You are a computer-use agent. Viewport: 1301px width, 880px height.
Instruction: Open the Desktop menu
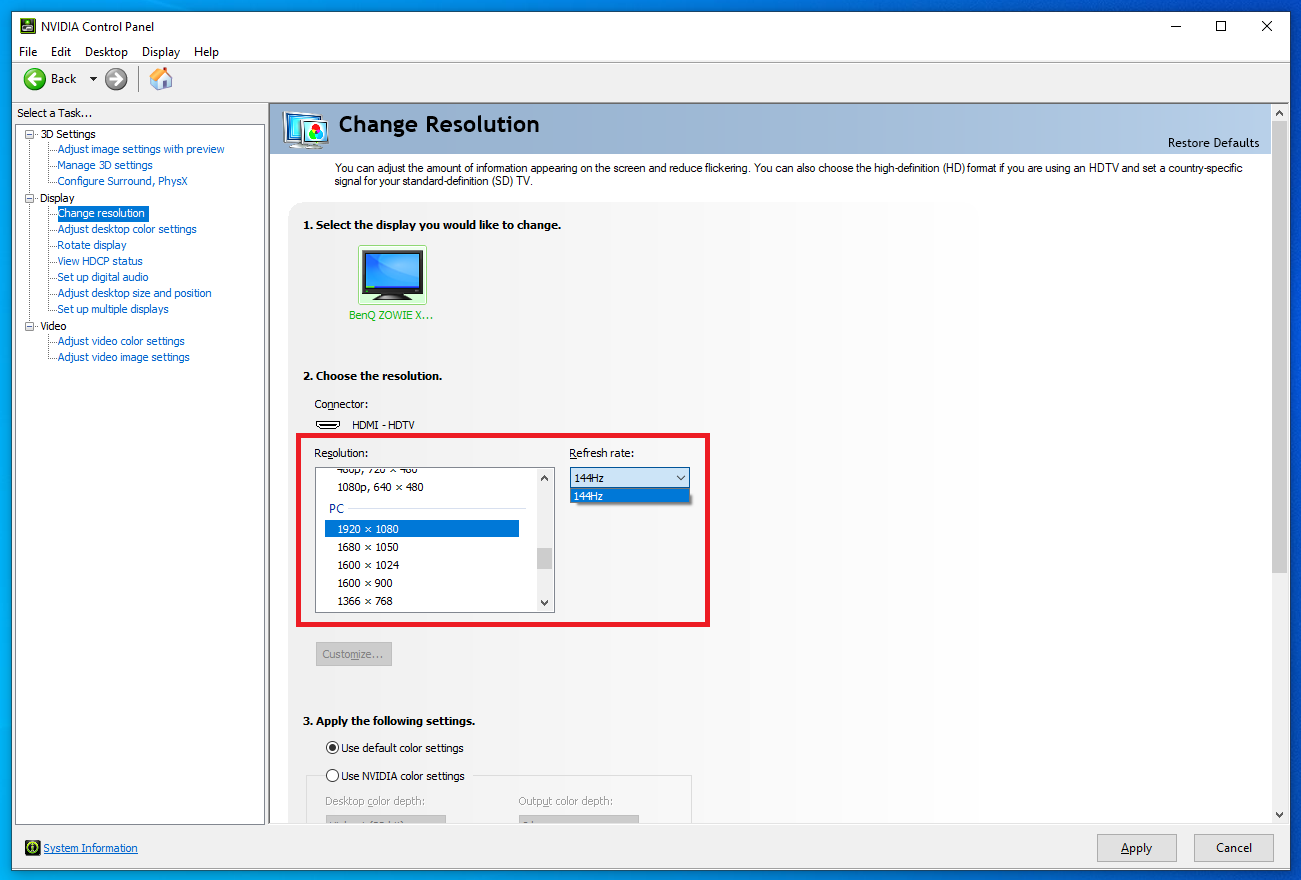coord(106,52)
